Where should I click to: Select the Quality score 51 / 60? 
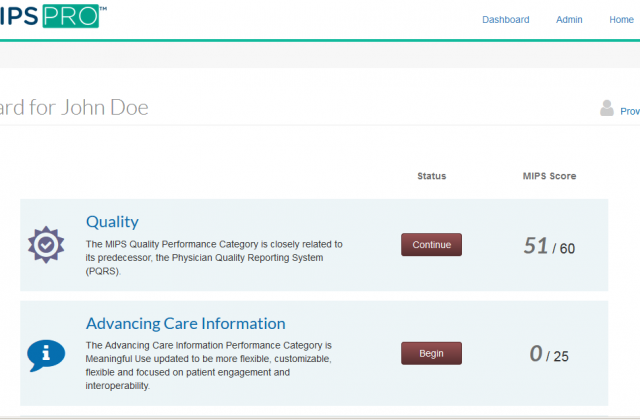pos(551,246)
